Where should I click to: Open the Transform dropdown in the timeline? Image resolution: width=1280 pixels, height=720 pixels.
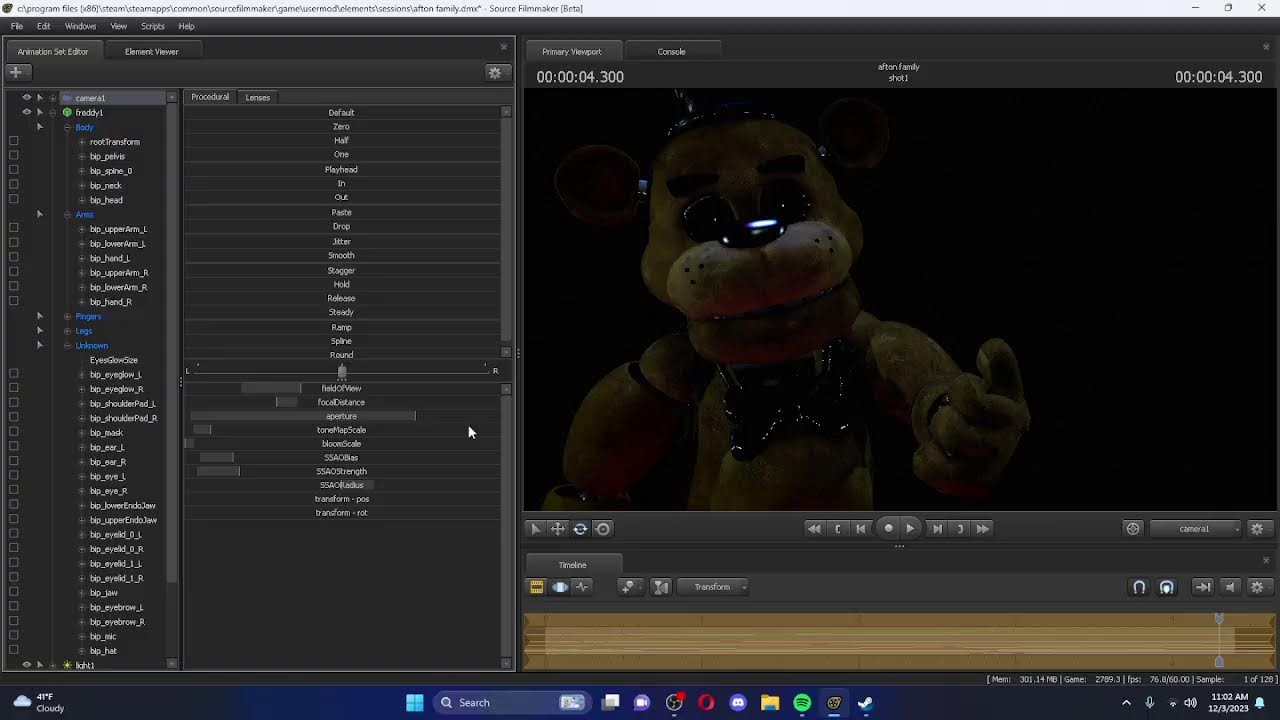[714, 587]
